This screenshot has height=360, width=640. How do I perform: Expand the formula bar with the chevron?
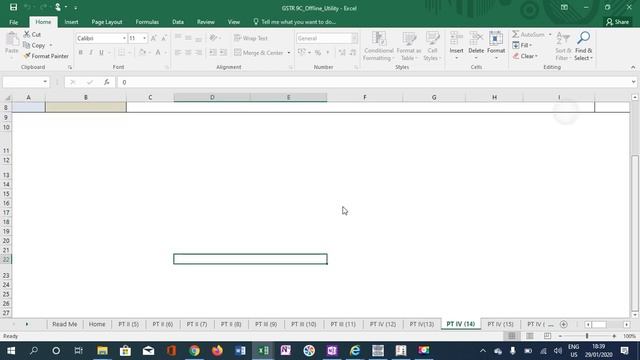(633, 82)
